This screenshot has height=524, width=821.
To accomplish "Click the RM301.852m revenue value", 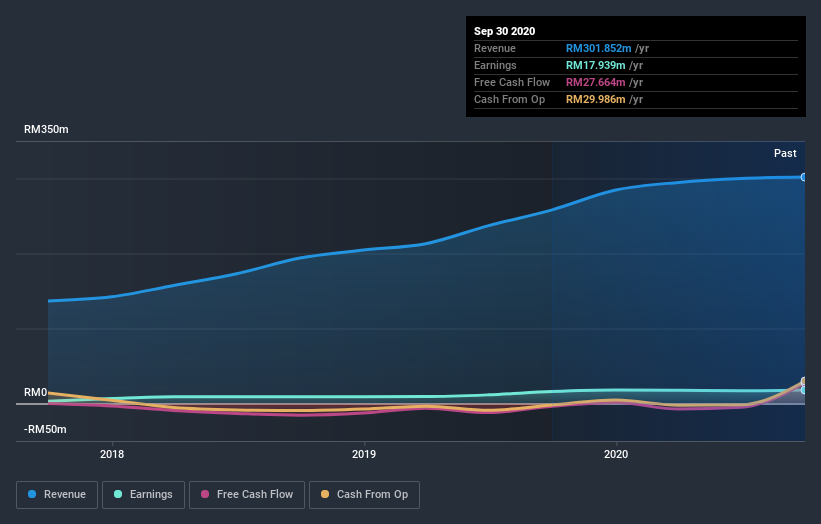I will [598, 48].
